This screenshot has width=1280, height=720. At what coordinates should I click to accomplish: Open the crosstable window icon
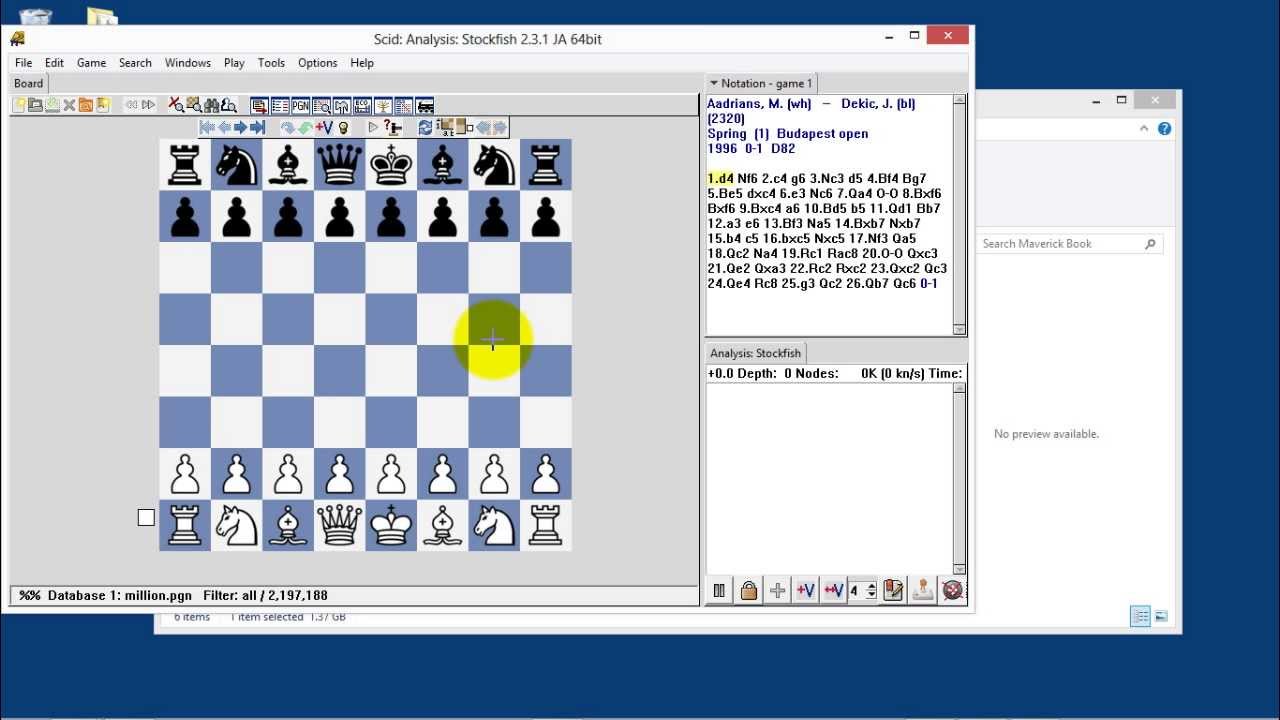(x=404, y=105)
